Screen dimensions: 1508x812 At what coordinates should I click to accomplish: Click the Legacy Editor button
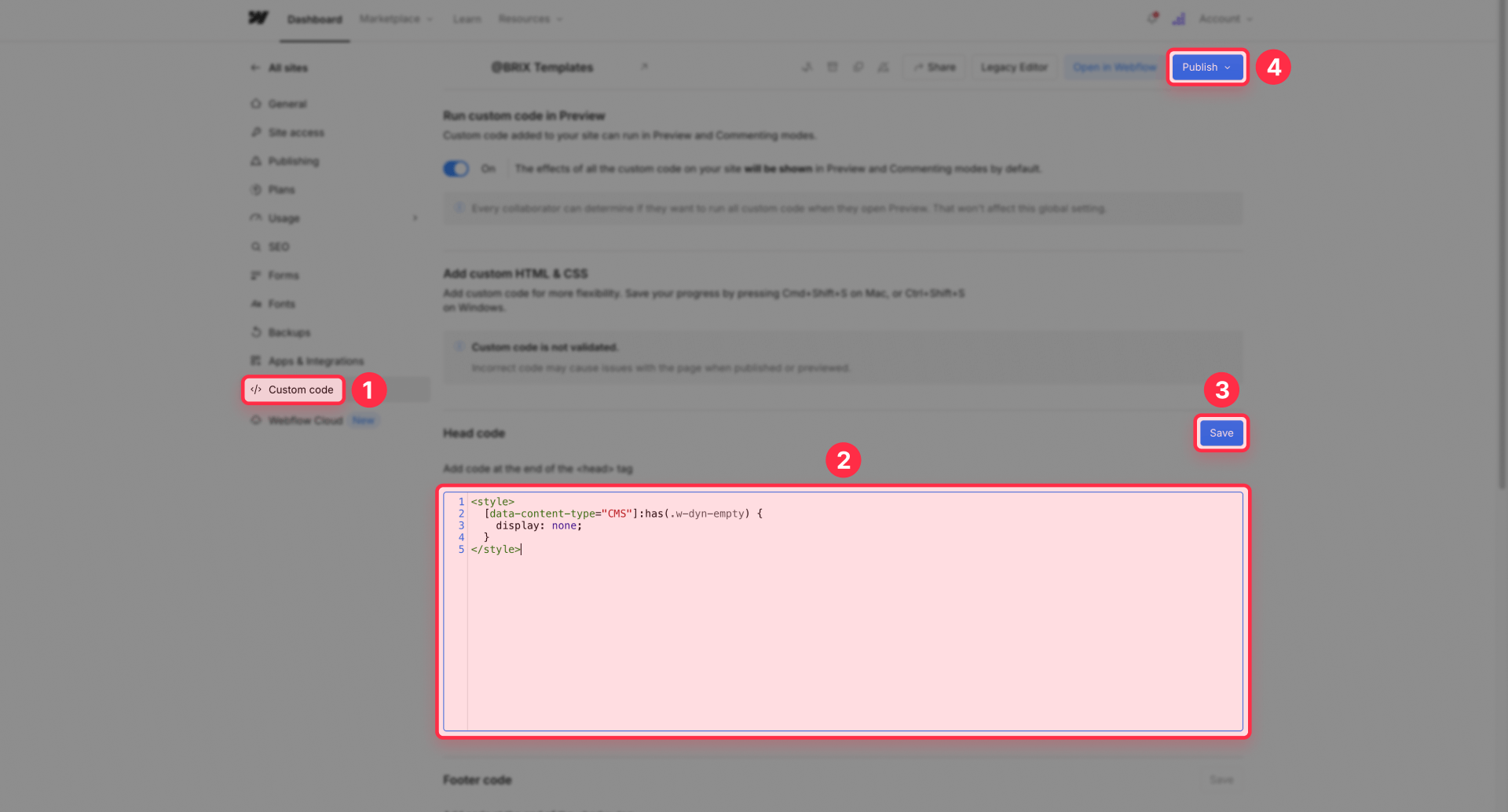(x=1014, y=67)
